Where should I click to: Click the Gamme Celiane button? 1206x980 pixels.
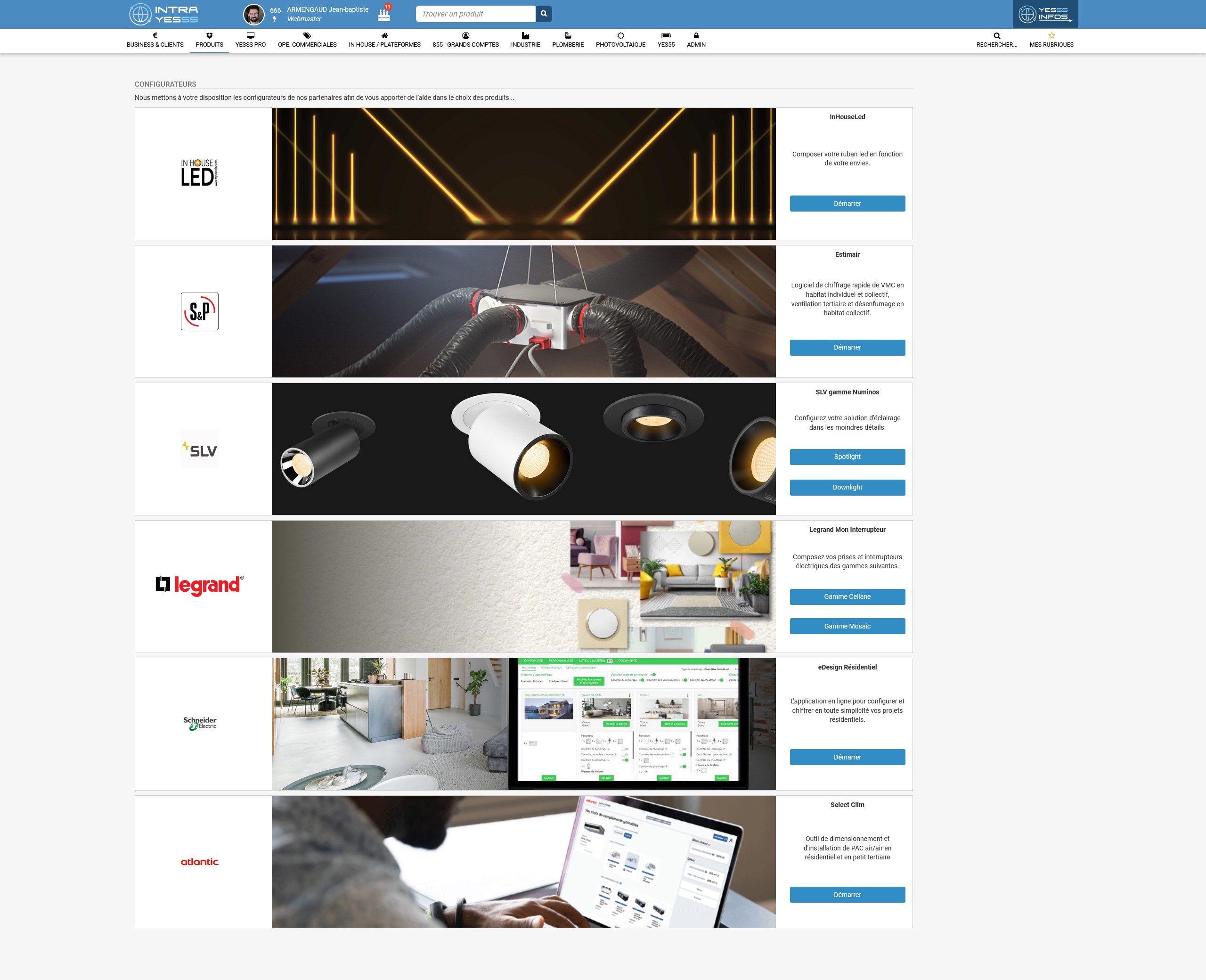click(847, 596)
